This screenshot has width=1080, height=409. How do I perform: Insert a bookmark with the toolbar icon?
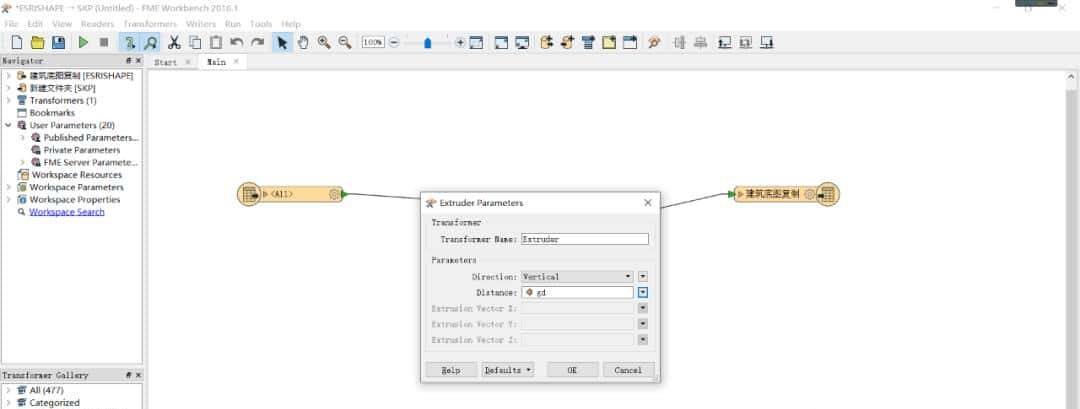click(630, 43)
